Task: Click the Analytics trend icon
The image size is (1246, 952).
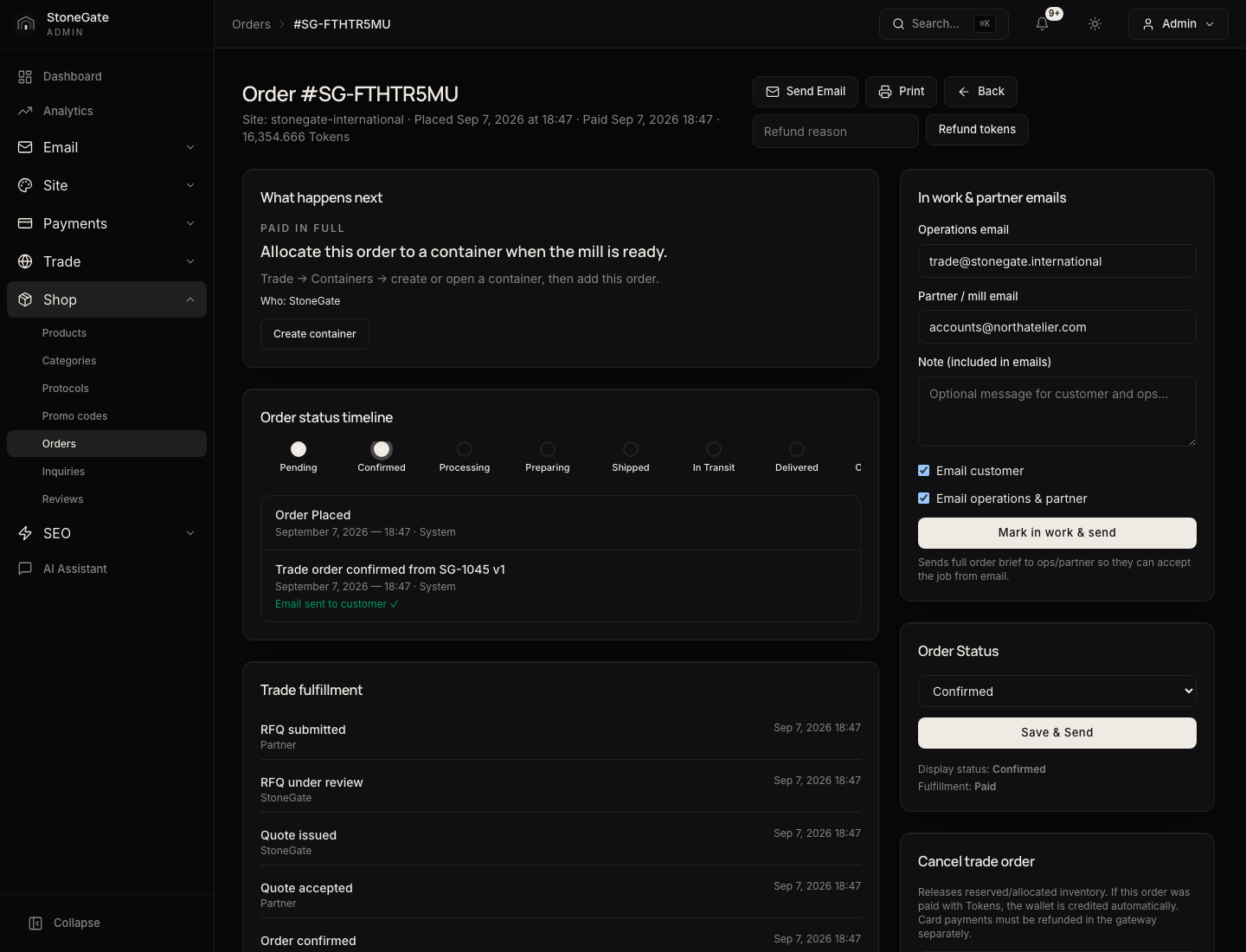Action: [x=25, y=111]
